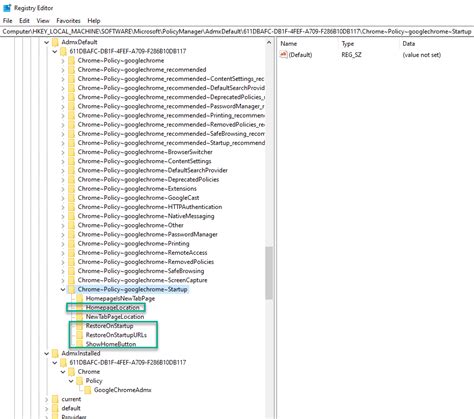Select folder icon of googlechrome~GoogleCast

[71, 198]
